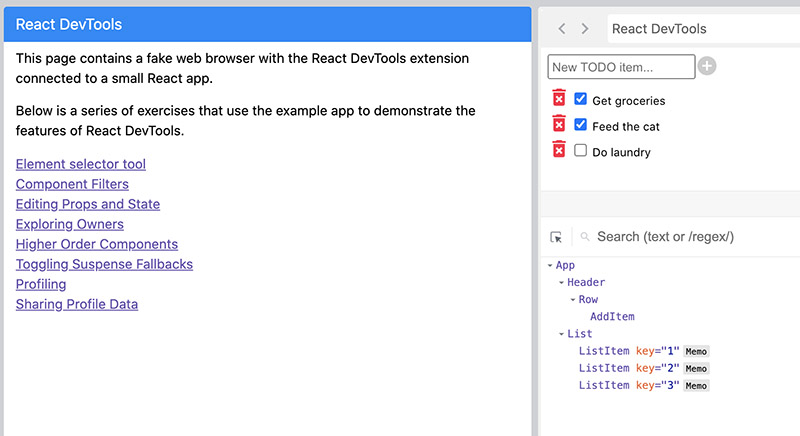Collapse the Row component node

click(x=572, y=300)
